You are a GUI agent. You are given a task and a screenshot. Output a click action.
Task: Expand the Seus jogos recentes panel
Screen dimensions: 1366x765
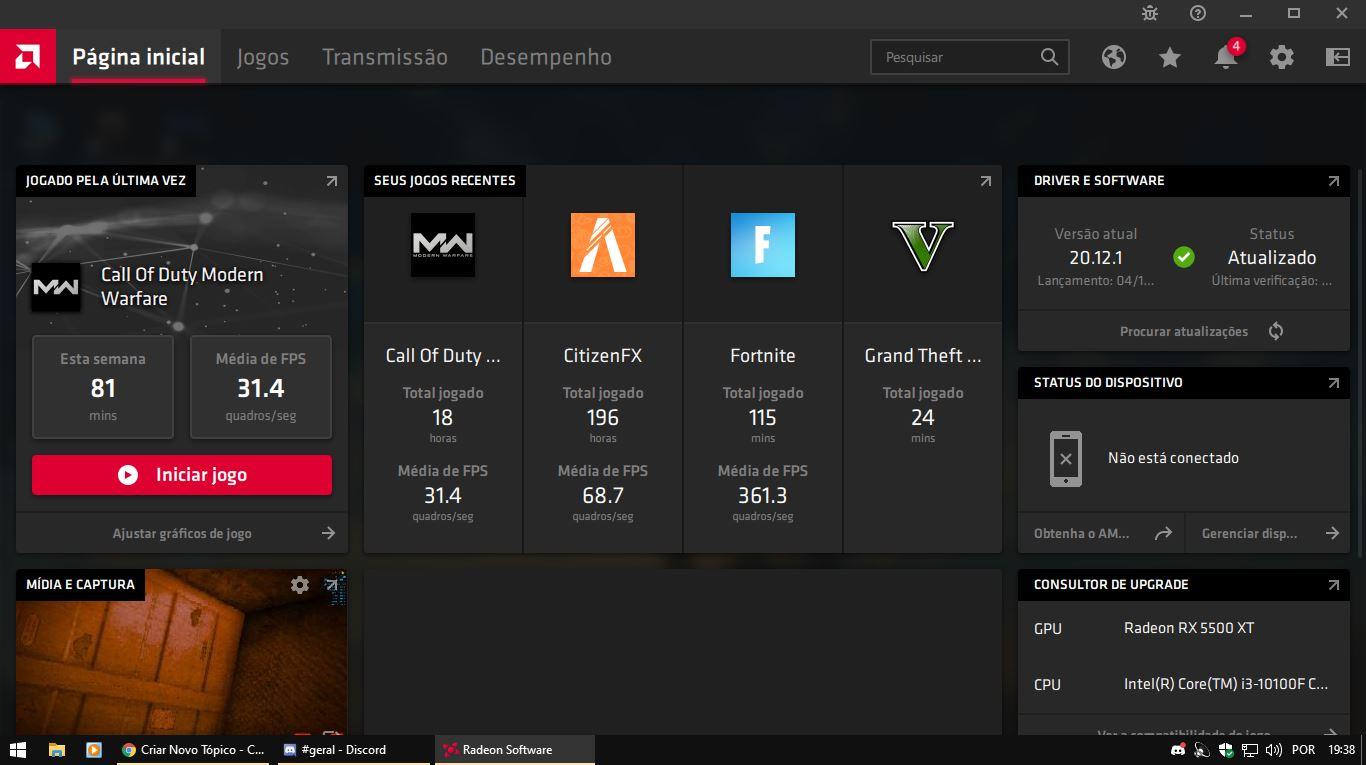coord(986,181)
